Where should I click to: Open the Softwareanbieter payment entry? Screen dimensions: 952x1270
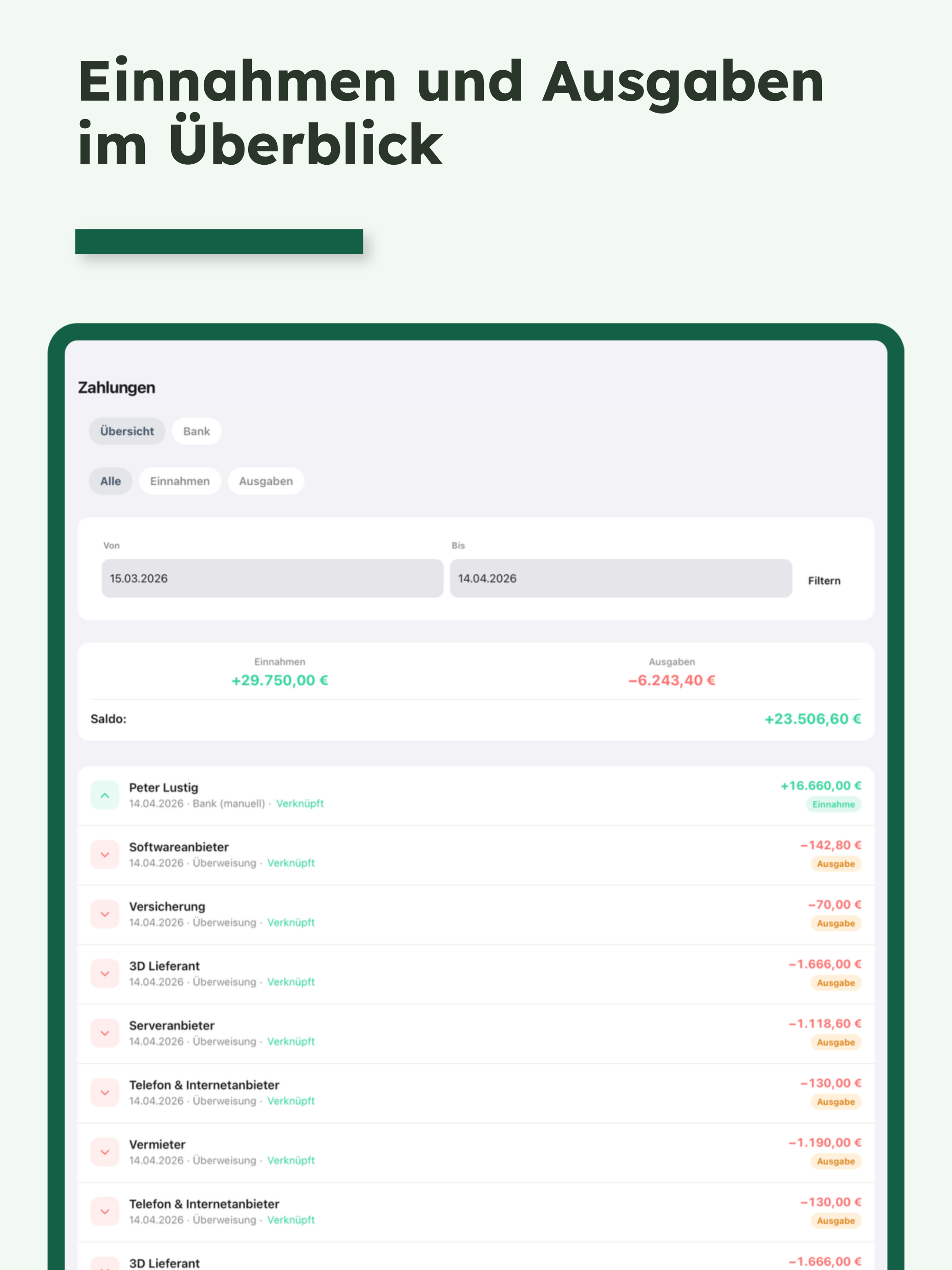(476, 856)
